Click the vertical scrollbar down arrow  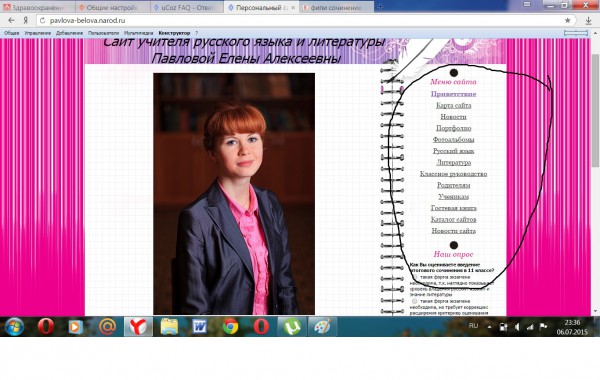coord(595,312)
